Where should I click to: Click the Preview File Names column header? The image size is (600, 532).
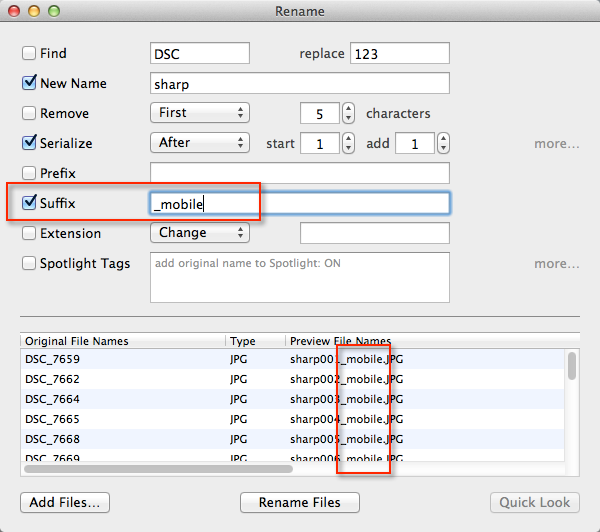click(340, 341)
